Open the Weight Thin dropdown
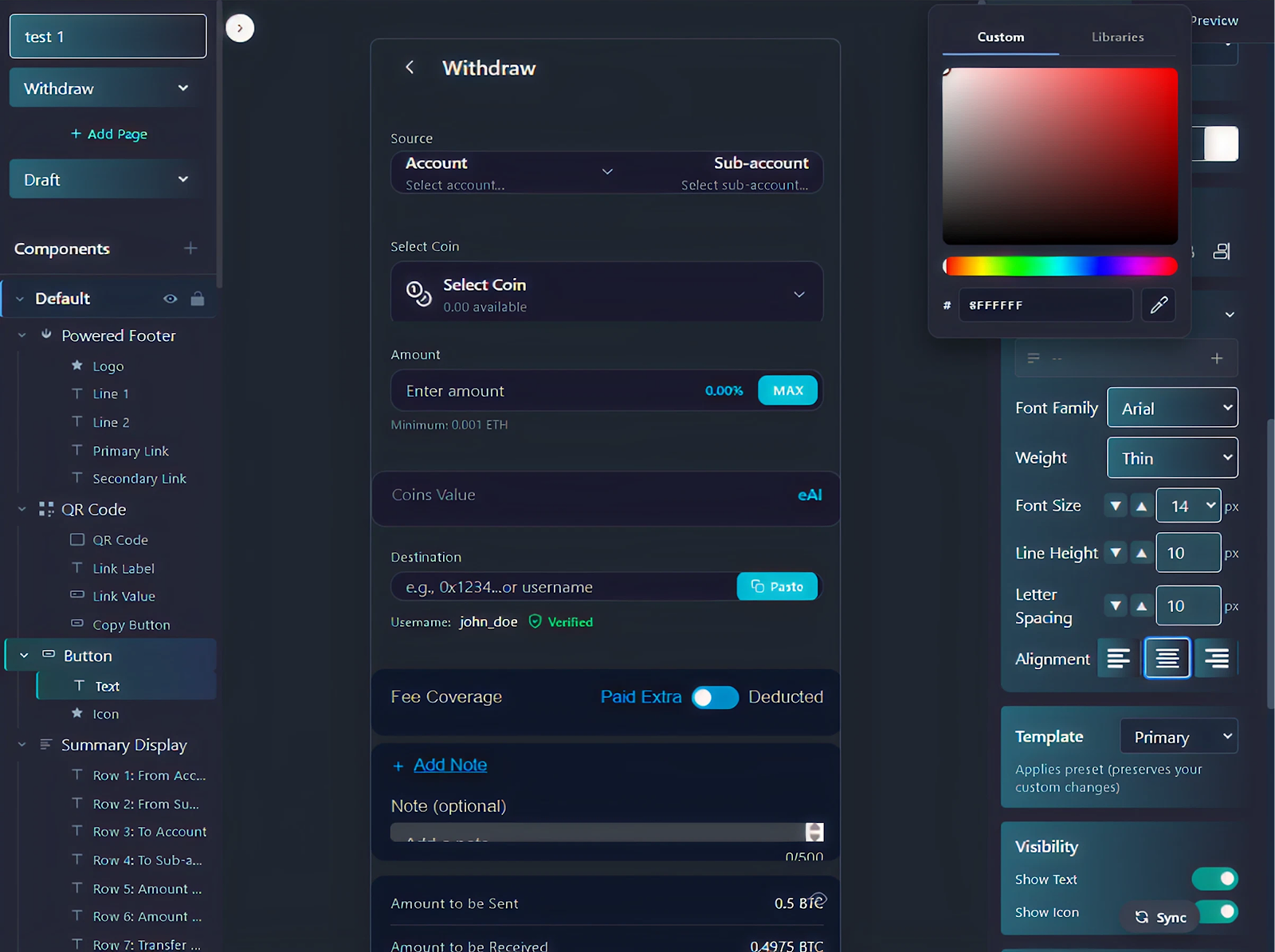 point(1172,457)
